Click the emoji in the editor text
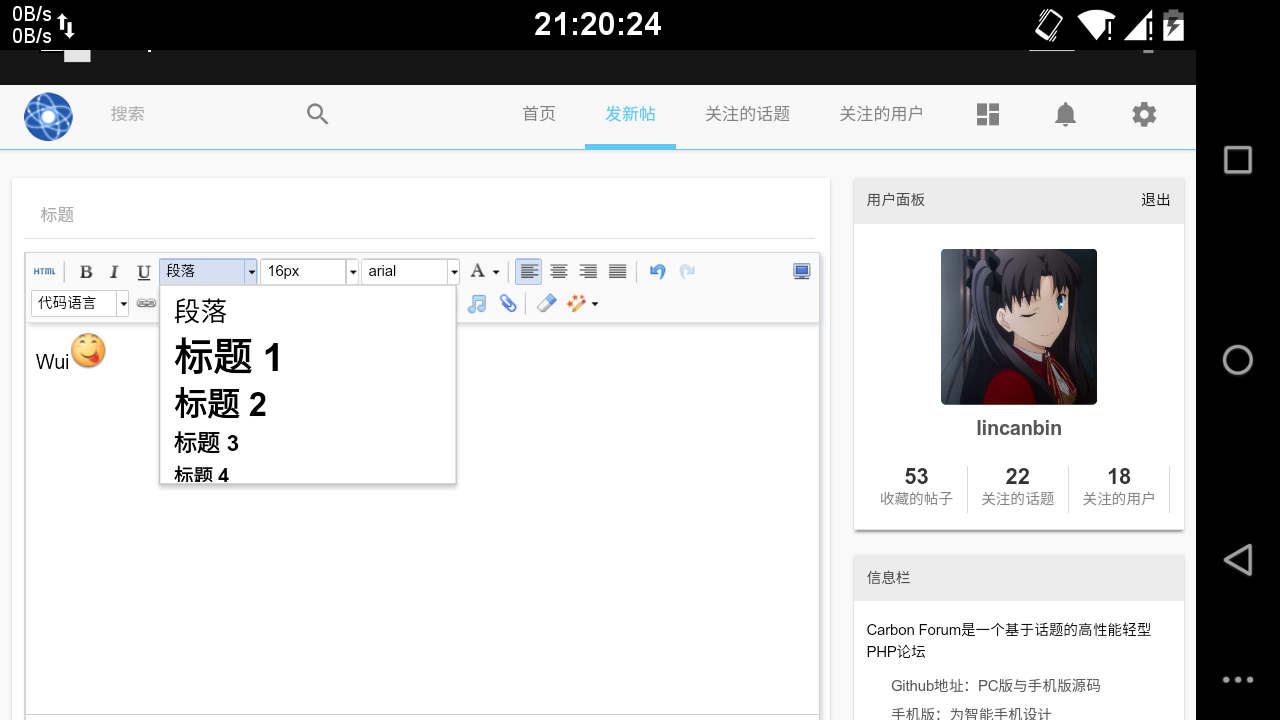 tap(88, 350)
